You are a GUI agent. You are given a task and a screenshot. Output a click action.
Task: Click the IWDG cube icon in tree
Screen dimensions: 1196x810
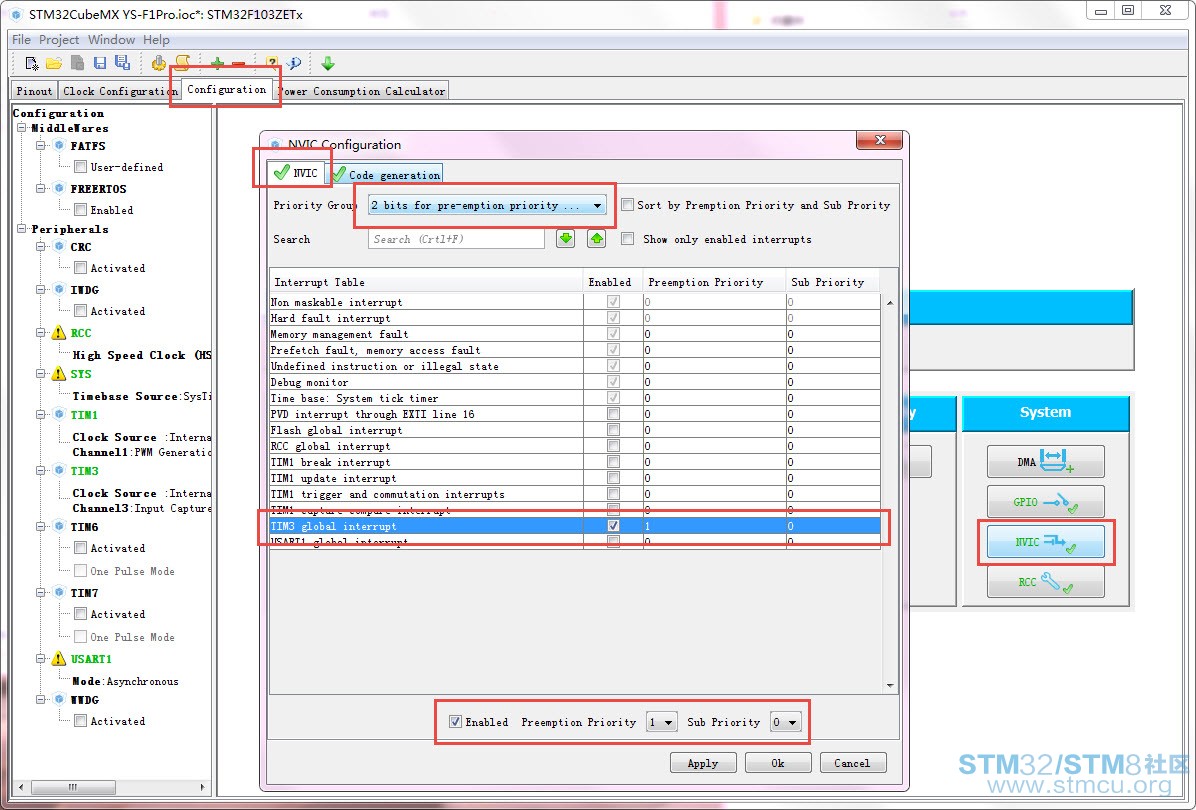click(x=59, y=290)
